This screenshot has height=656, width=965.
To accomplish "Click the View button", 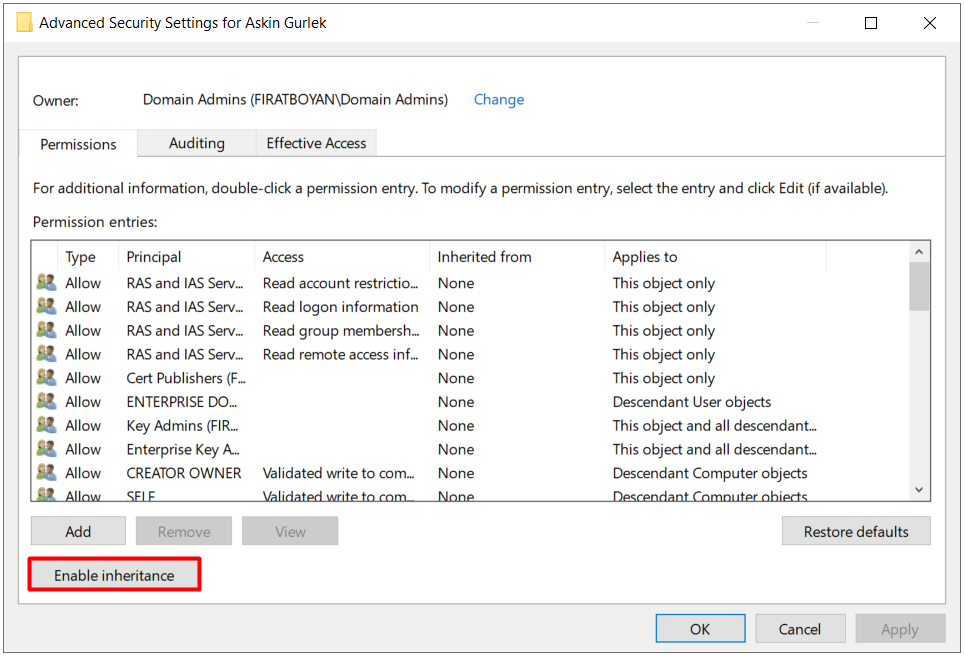I will [x=290, y=531].
